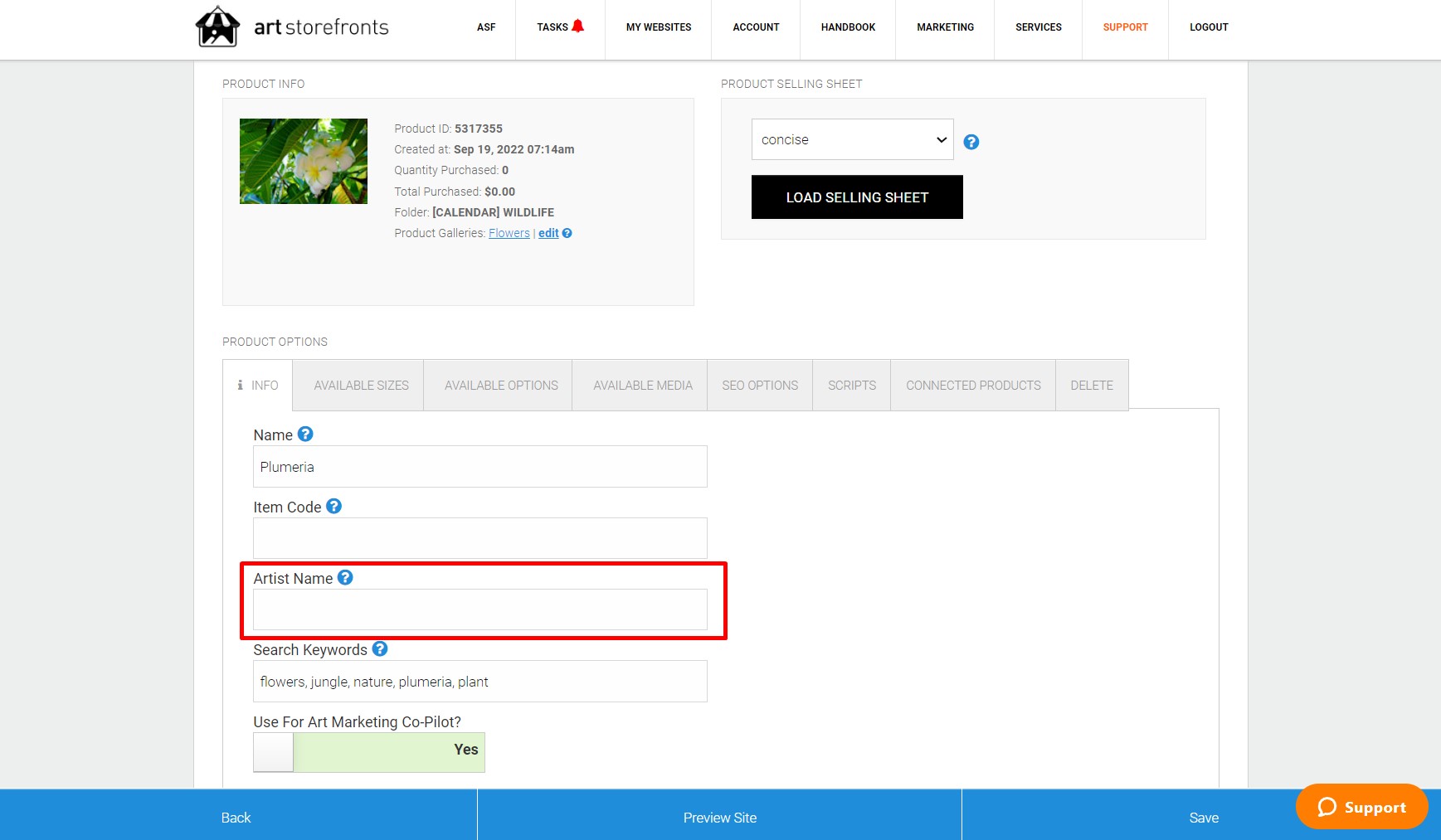Screen dimensions: 1441x840
Task: Click help icon after Product Galleries edit link
Action: click(x=566, y=233)
